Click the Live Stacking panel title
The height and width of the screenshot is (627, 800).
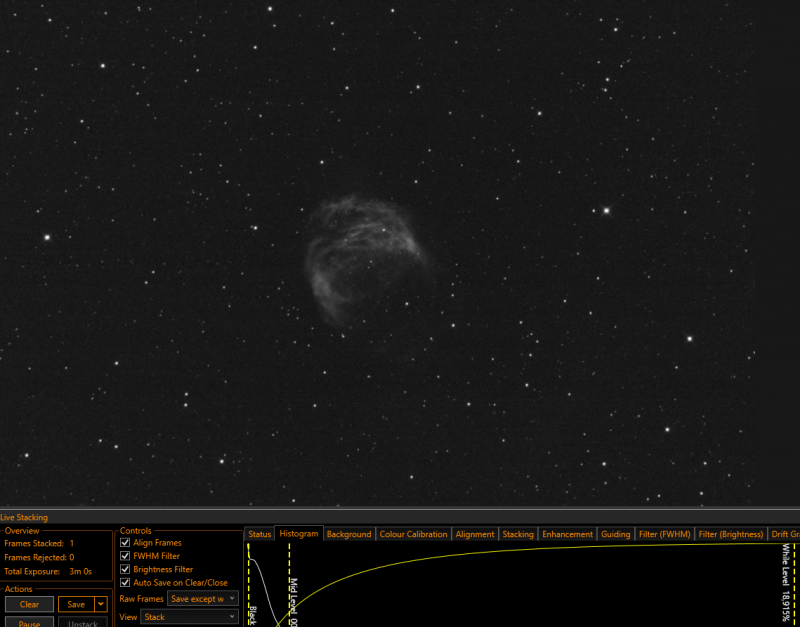[x=24, y=517]
